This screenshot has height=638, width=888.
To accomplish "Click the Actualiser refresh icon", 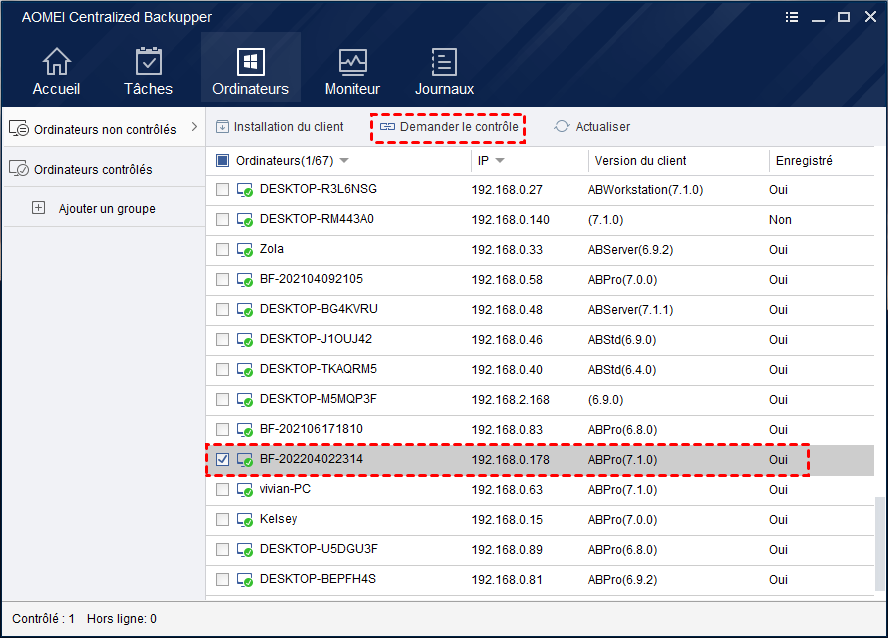I will (562, 126).
